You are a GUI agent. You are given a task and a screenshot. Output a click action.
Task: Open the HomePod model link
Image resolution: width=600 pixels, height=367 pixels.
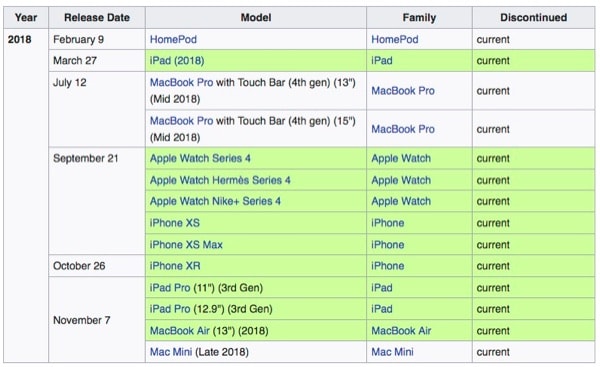pos(173,39)
